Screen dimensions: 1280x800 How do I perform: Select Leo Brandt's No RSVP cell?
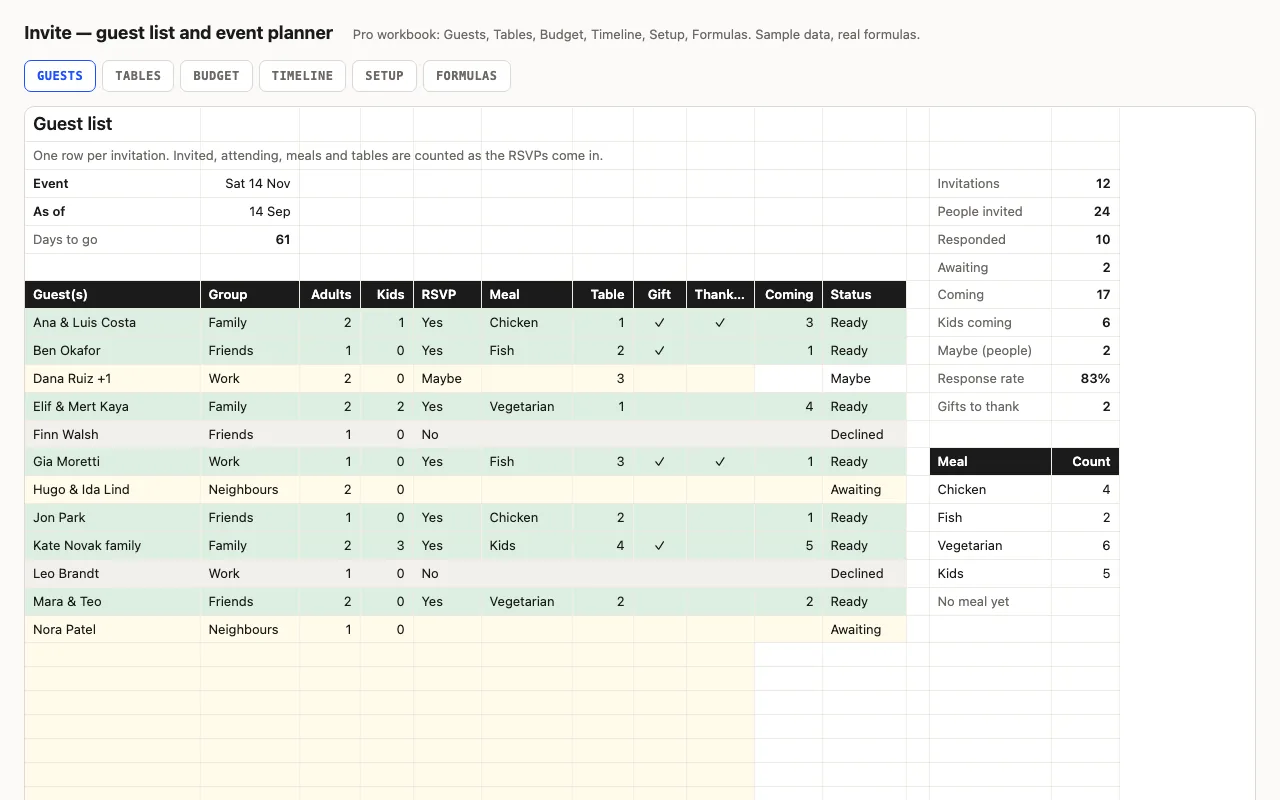coord(448,574)
